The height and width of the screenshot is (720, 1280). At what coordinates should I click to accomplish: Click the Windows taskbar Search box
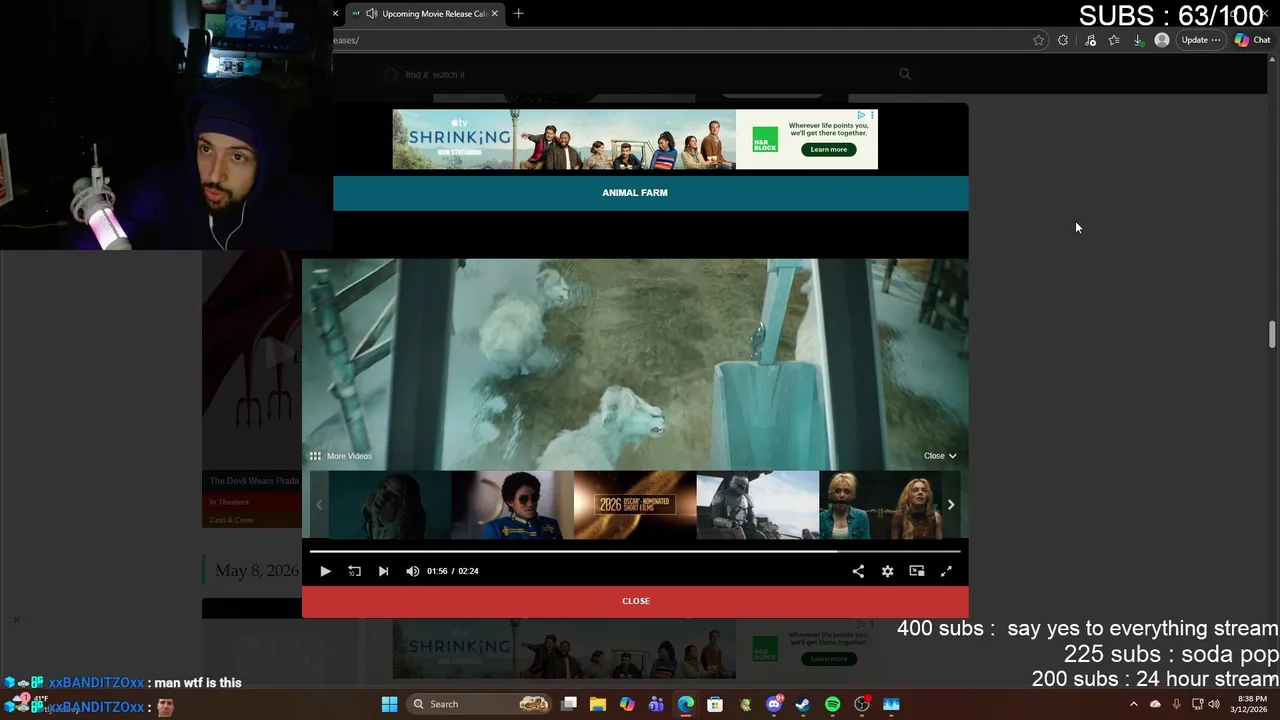(481, 704)
